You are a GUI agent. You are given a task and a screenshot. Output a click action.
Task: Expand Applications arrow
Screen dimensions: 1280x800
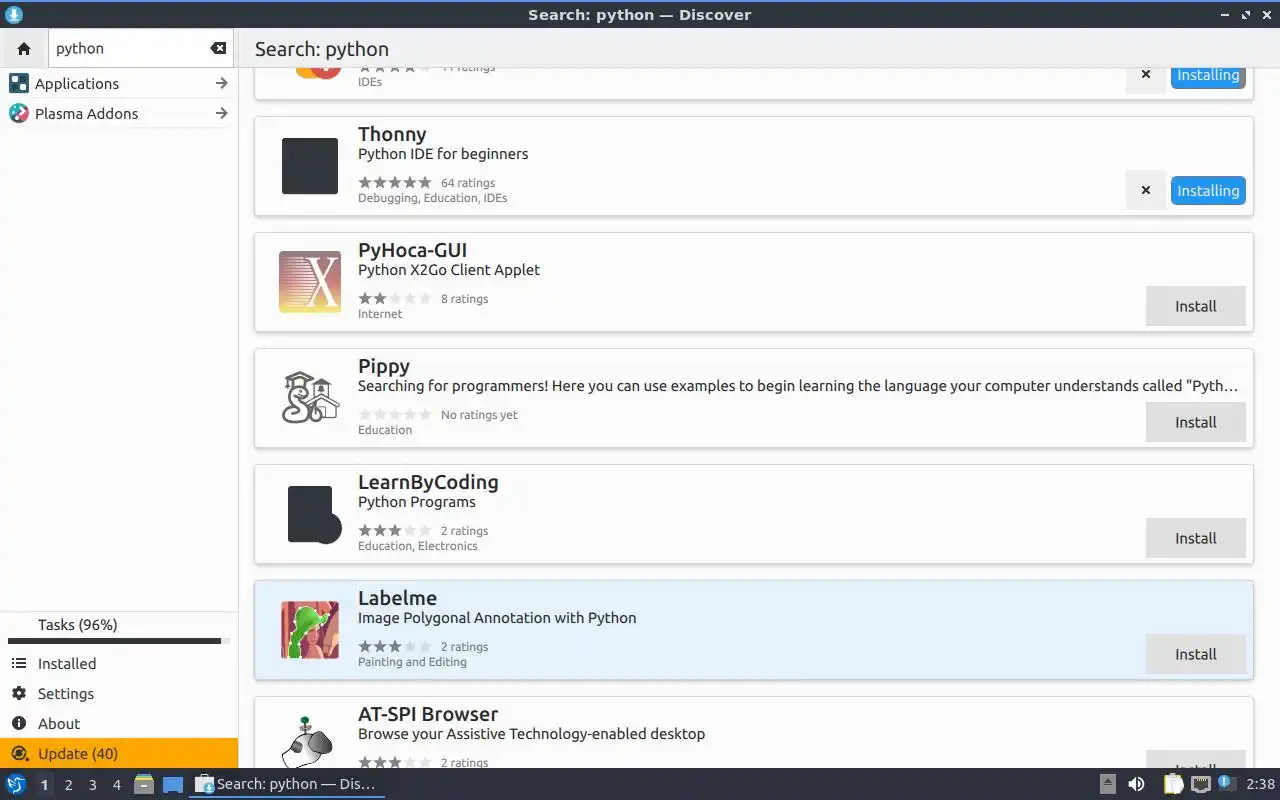pyautogui.click(x=222, y=83)
